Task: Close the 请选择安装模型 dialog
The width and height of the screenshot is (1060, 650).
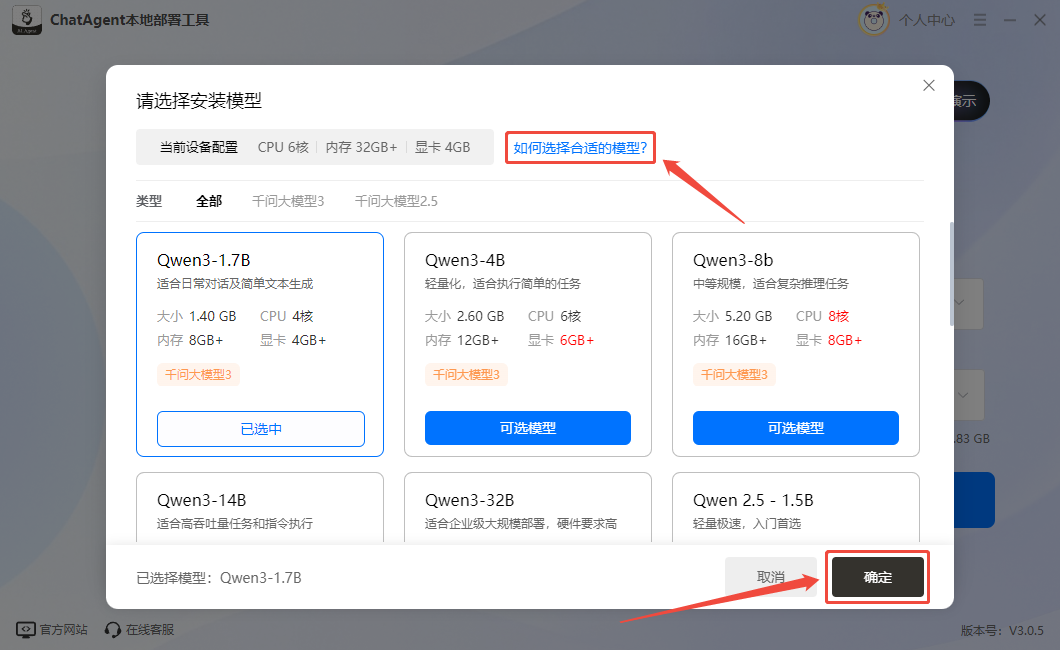Action: tap(929, 86)
